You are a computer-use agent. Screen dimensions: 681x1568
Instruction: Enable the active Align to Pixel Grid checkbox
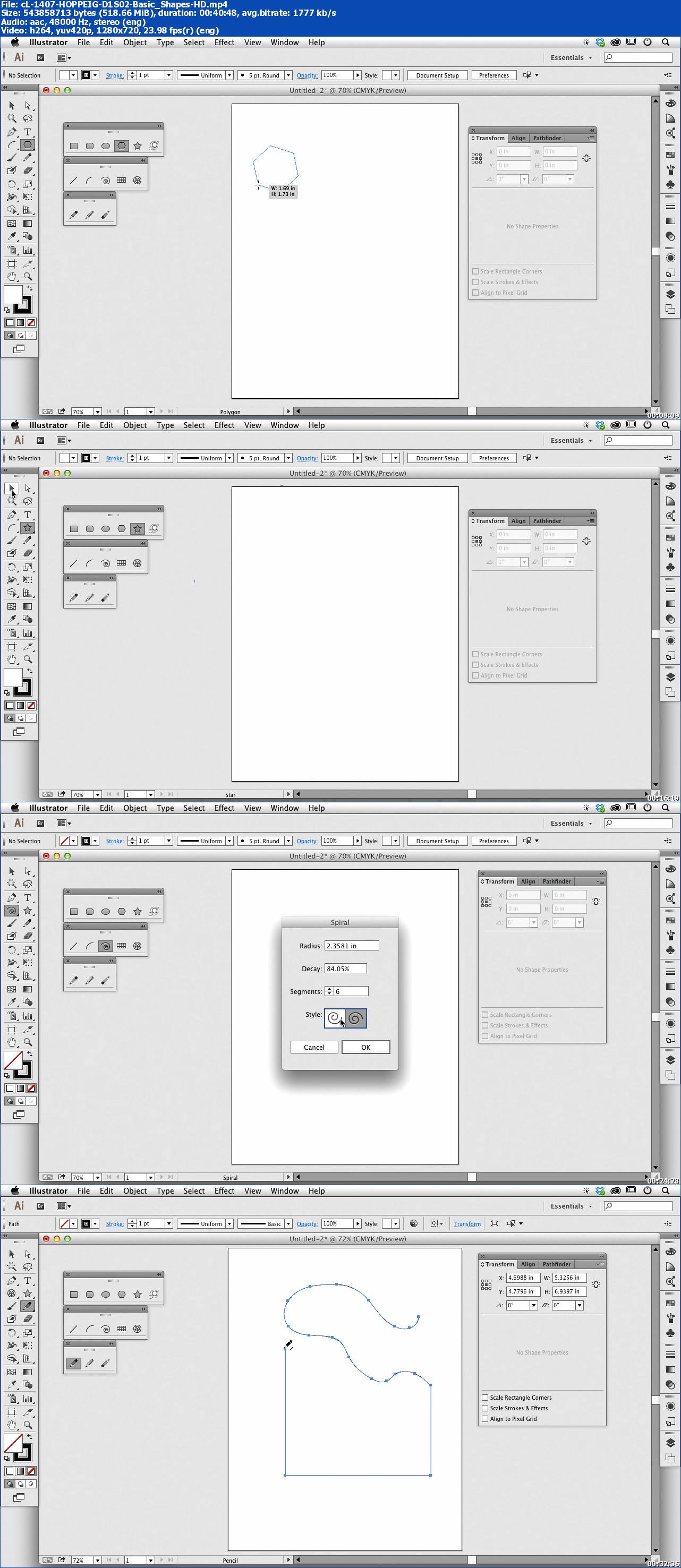(x=485, y=1418)
